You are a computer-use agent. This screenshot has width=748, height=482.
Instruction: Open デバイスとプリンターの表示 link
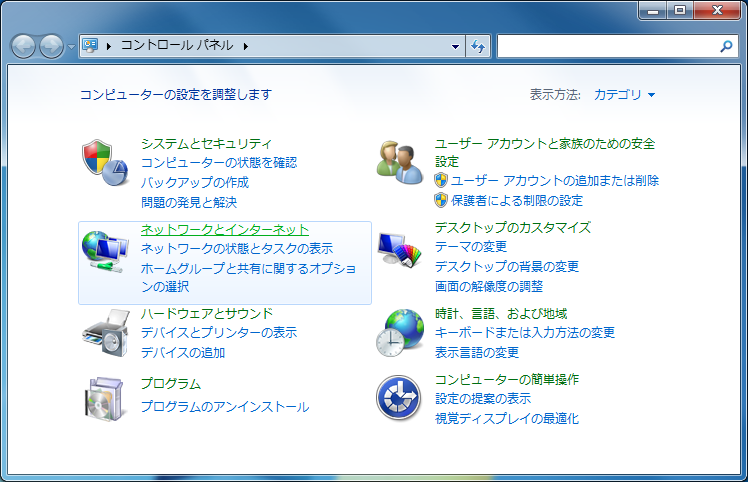[x=218, y=332]
